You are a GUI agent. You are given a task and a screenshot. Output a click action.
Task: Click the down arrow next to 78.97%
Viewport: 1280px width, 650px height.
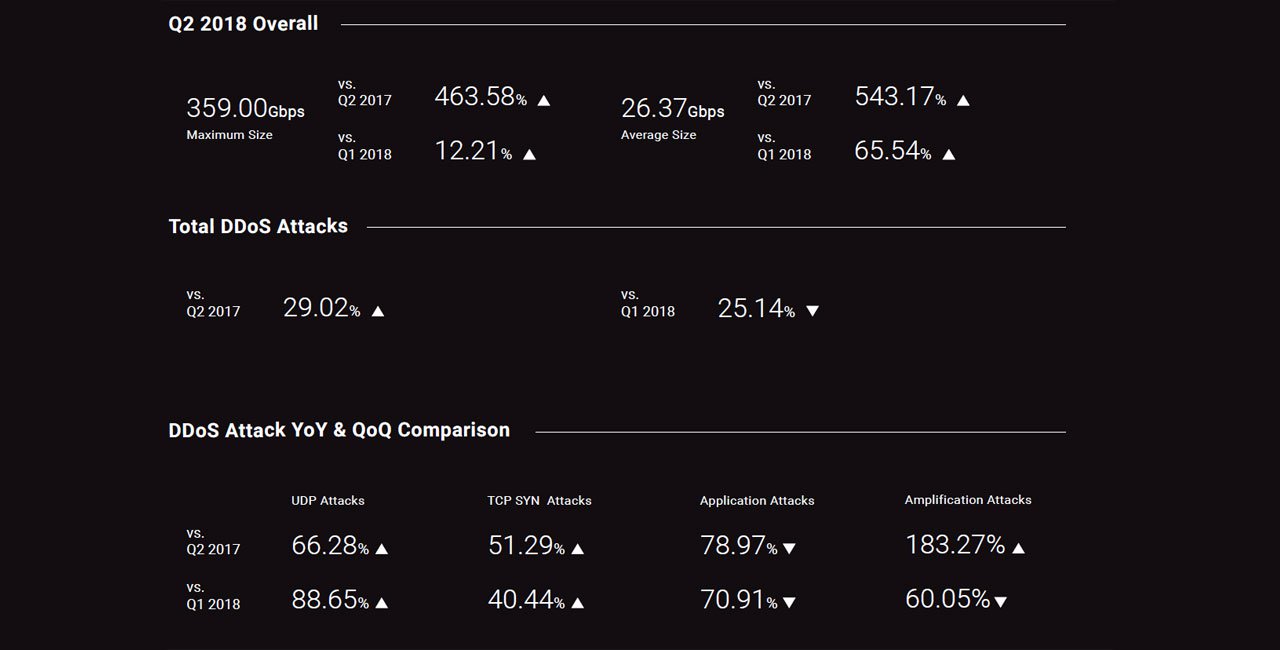(789, 548)
